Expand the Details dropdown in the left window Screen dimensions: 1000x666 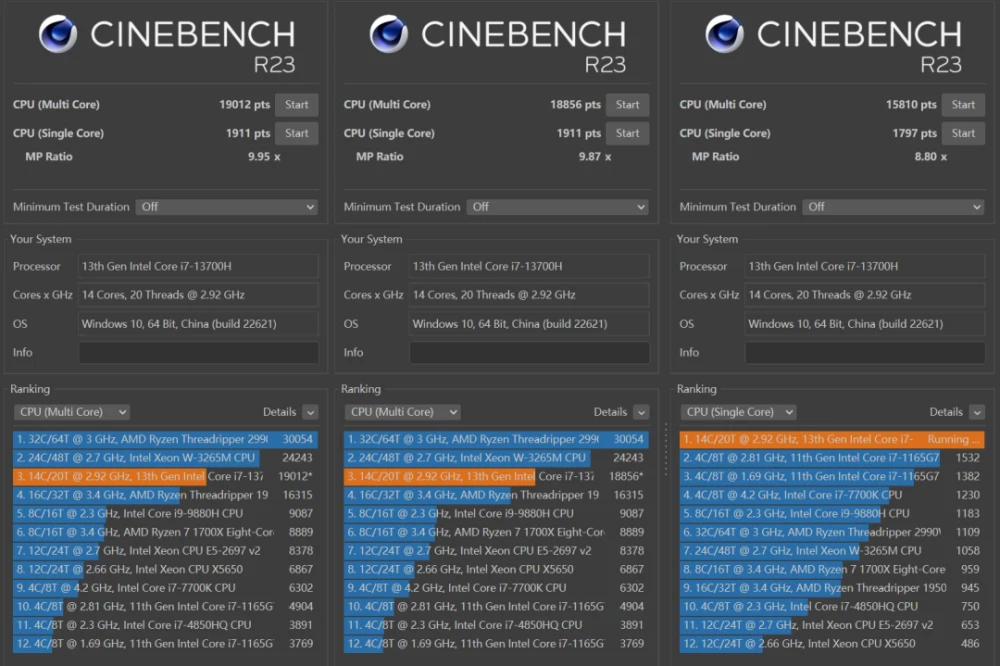click(310, 412)
